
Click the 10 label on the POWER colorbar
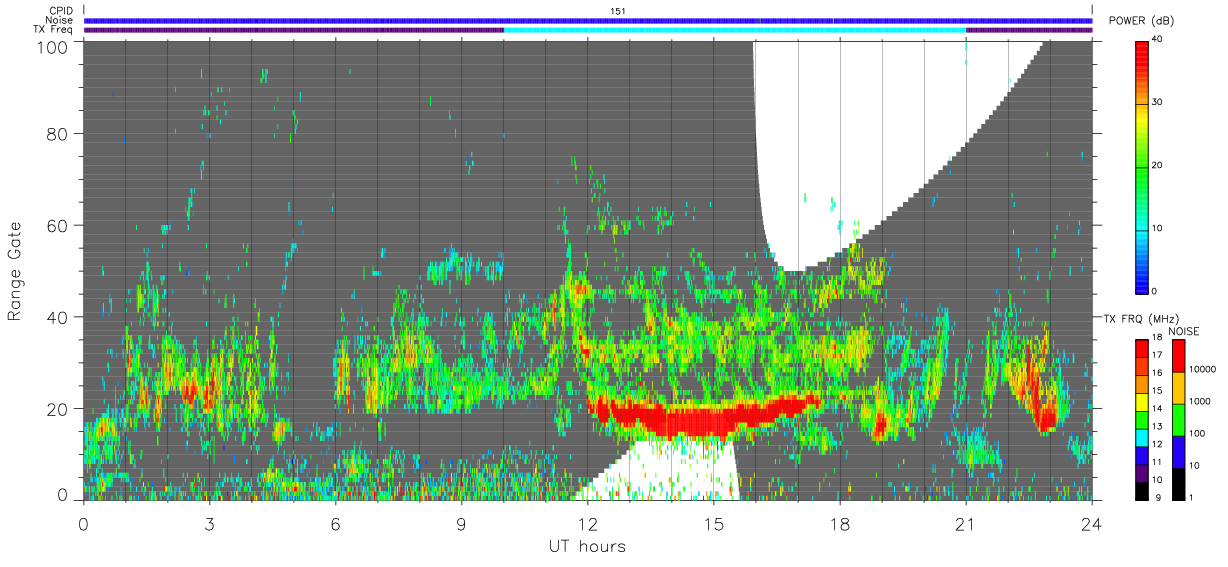1158,228
